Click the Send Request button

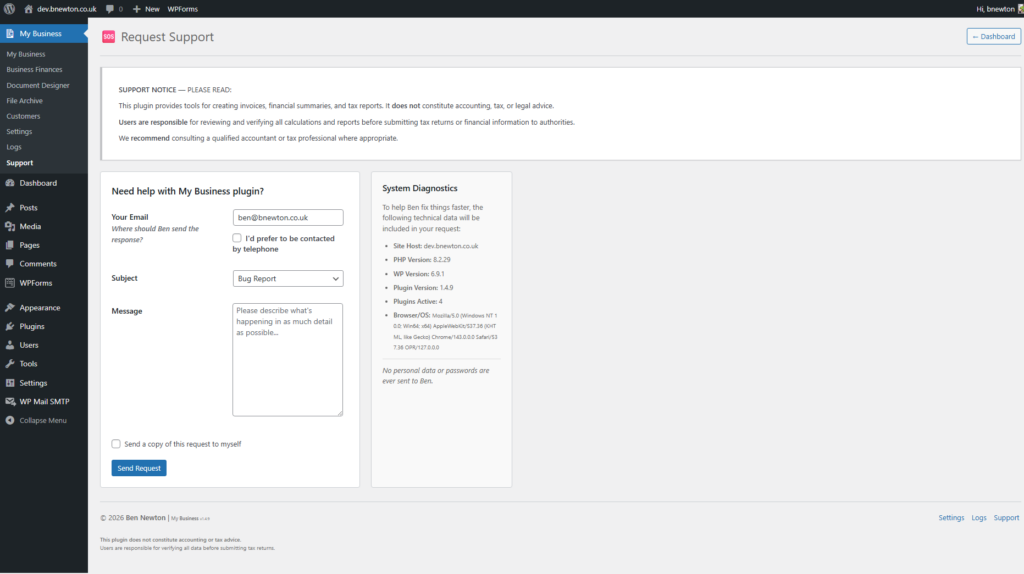click(139, 468)
